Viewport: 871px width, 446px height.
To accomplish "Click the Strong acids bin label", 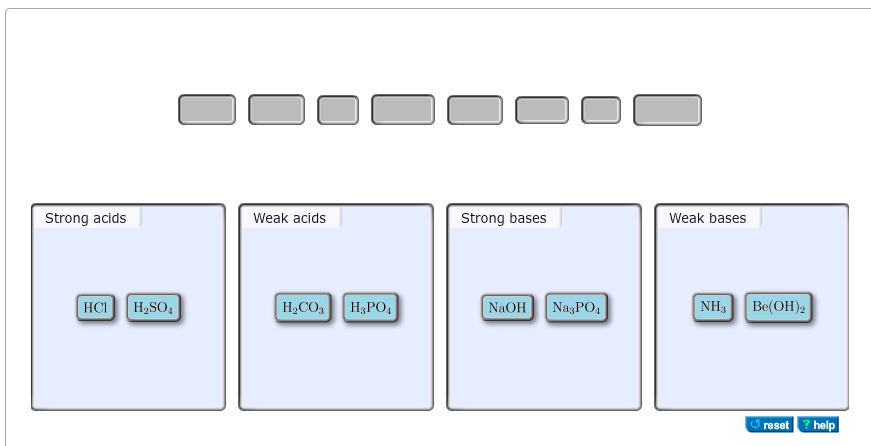I will 86,218.
